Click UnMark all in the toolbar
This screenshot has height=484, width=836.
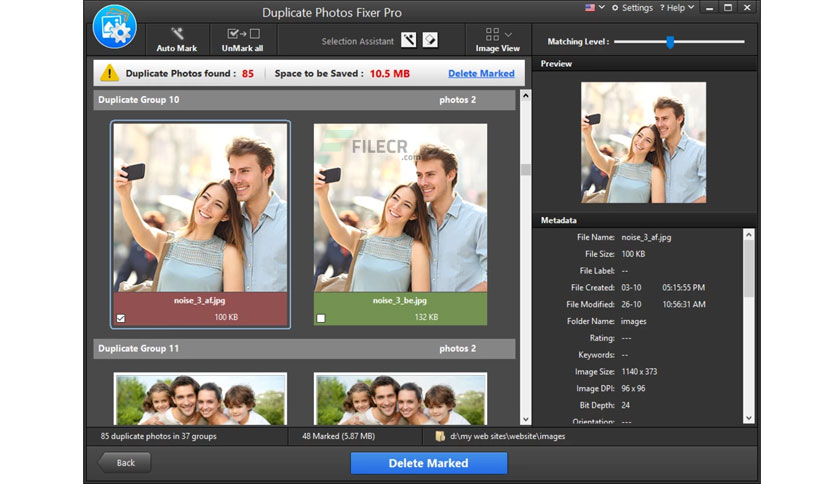click(243, 40)
